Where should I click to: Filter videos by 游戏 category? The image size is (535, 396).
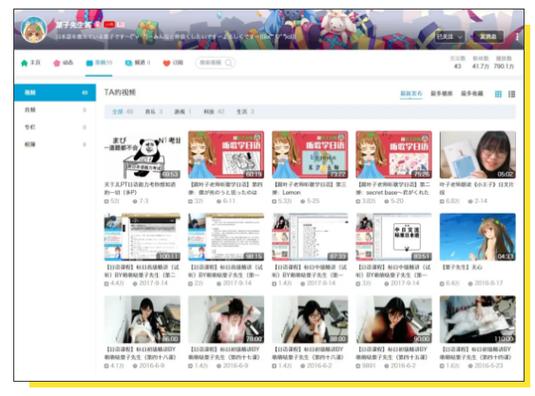coord(183,112)
